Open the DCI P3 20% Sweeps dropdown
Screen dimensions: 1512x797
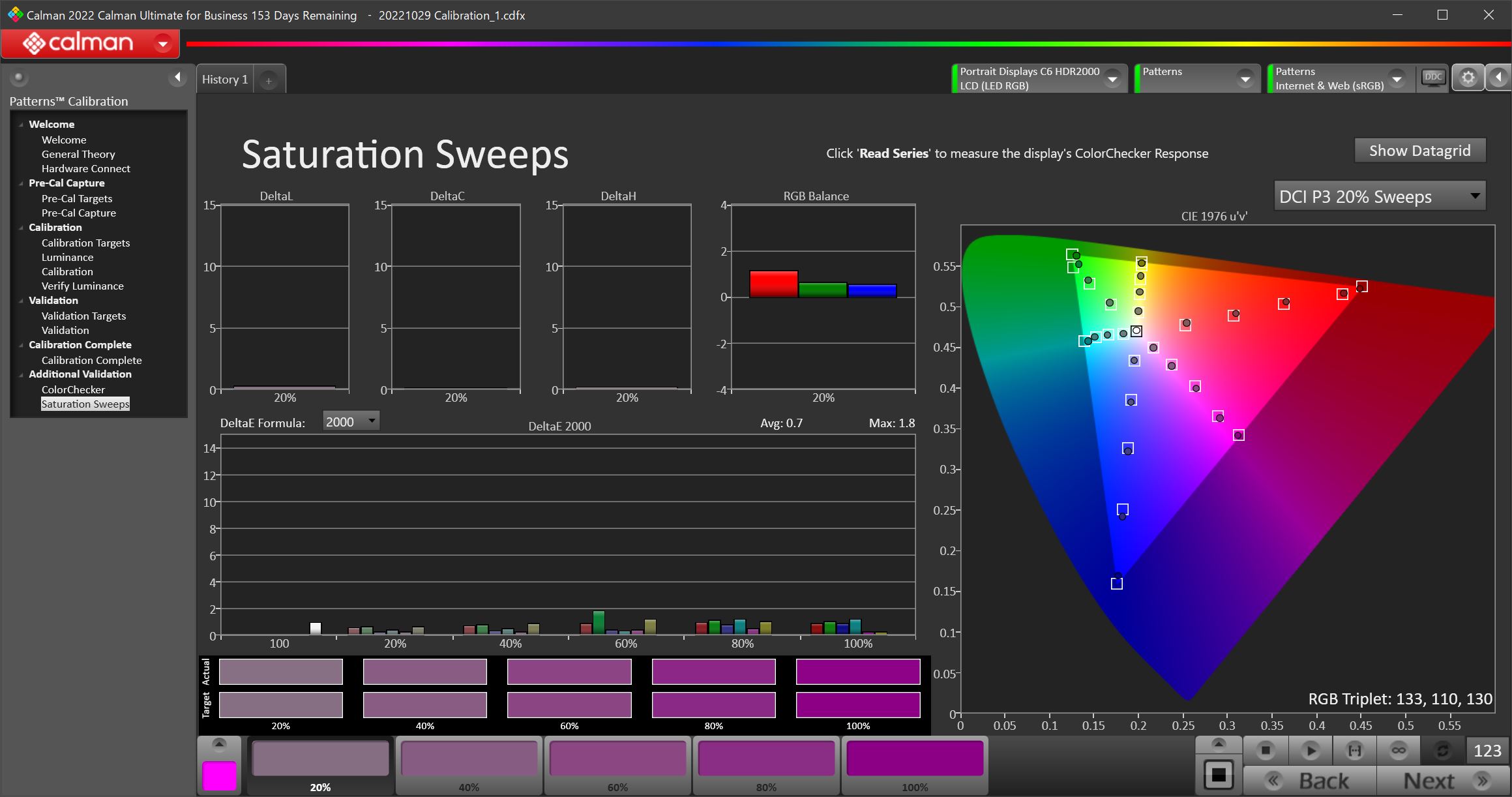point(1380,196)
